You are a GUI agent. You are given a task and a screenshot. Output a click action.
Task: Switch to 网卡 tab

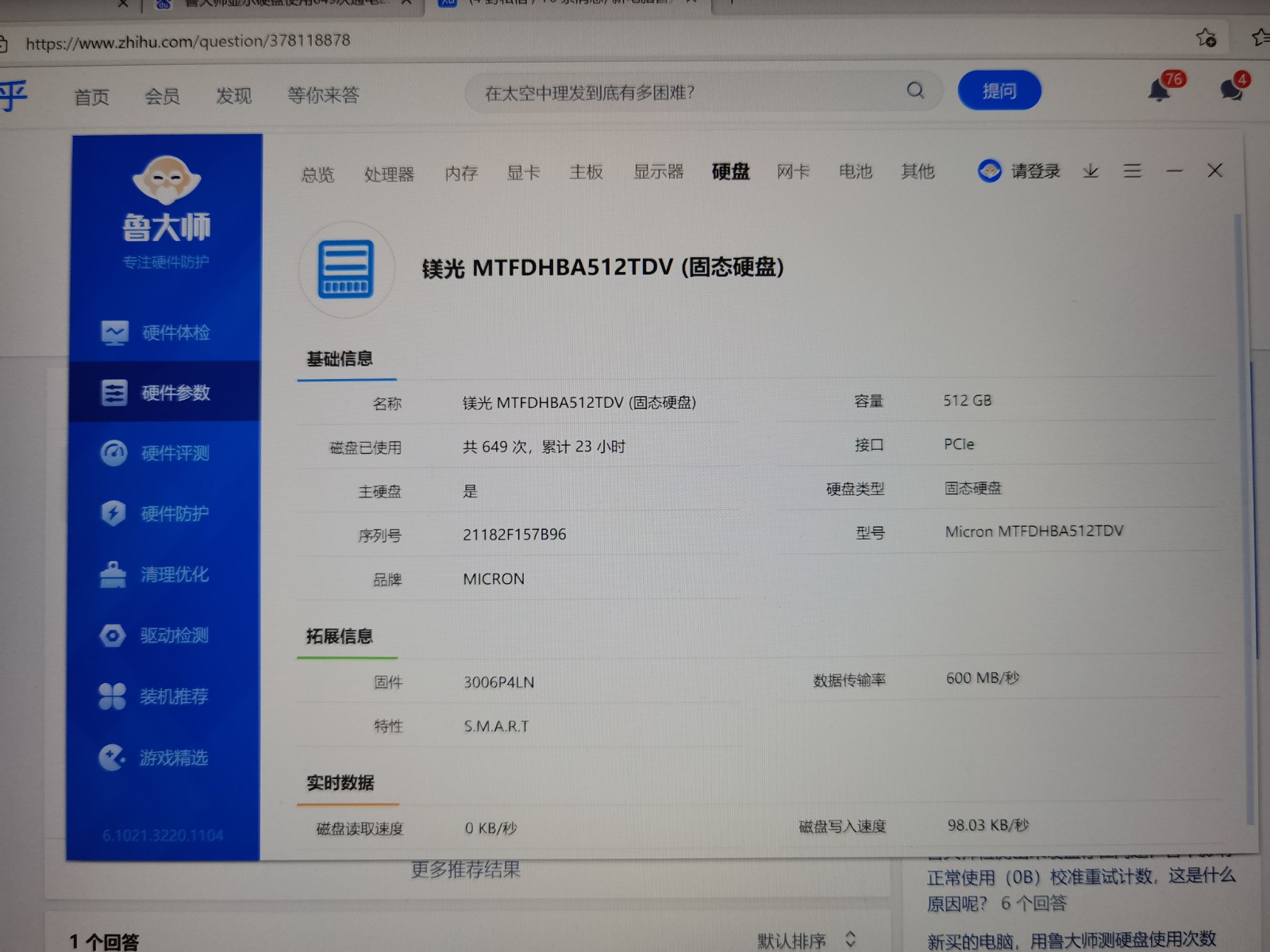click(x=793, y=171)
